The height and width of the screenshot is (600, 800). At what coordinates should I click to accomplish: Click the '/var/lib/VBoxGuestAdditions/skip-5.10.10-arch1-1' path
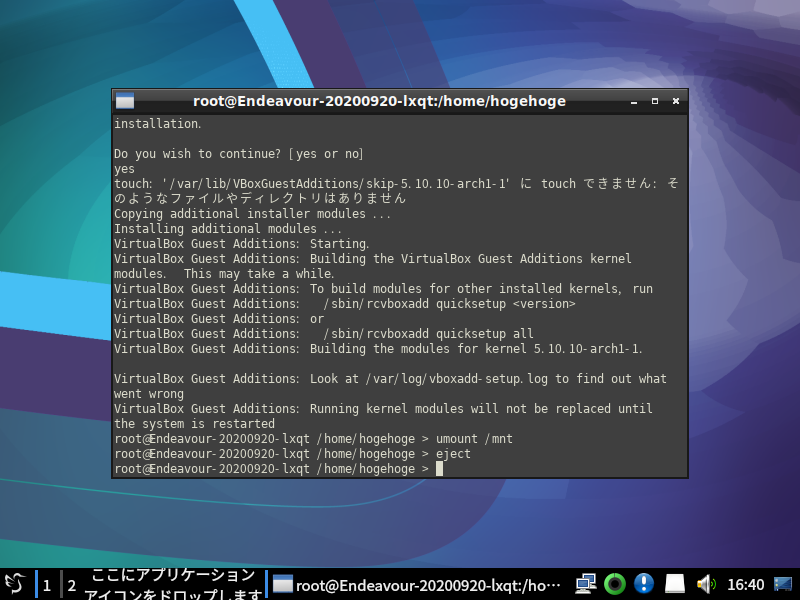coord(336,184)
